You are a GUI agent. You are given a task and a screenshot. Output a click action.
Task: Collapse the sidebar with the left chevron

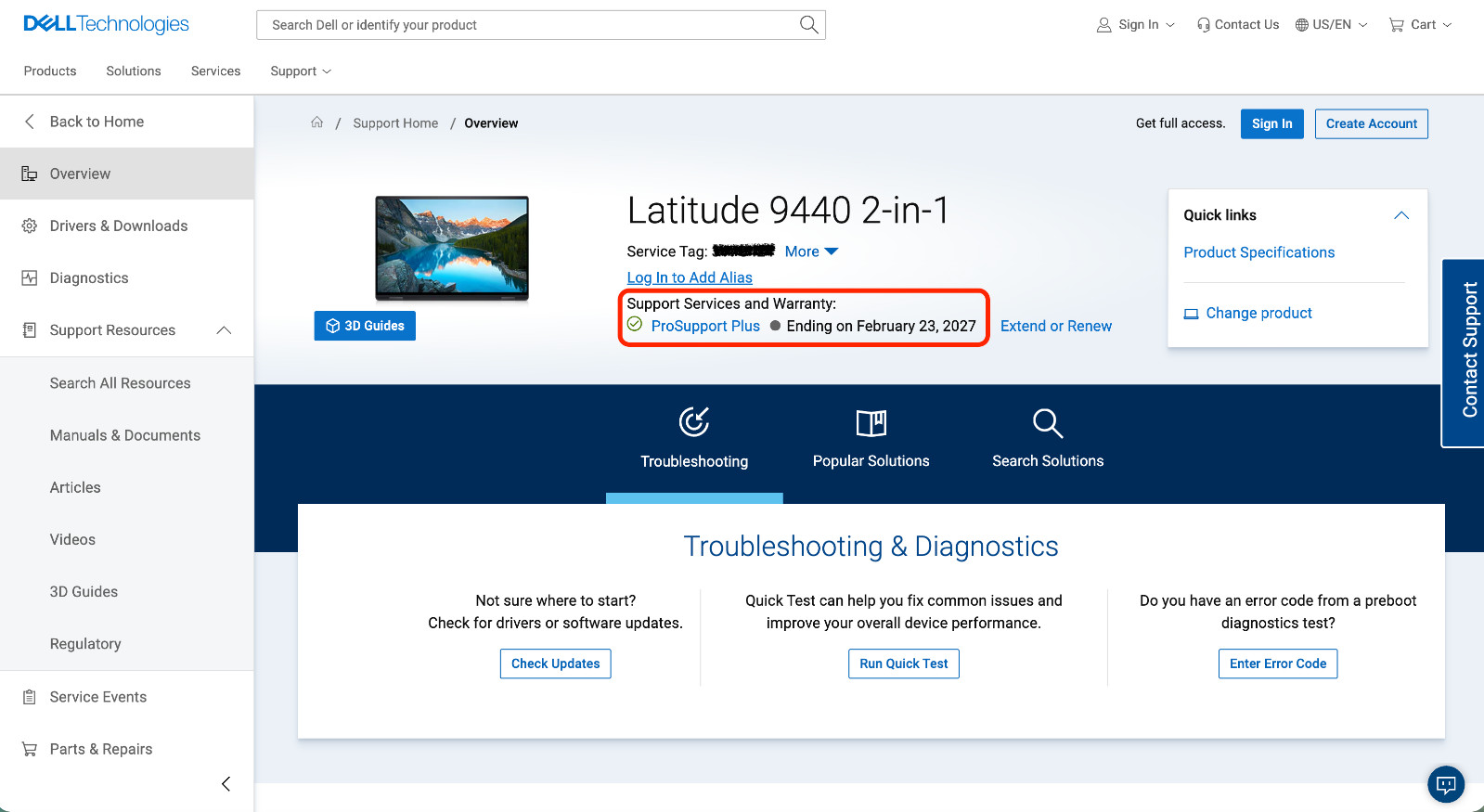click(x=226, y=784)
